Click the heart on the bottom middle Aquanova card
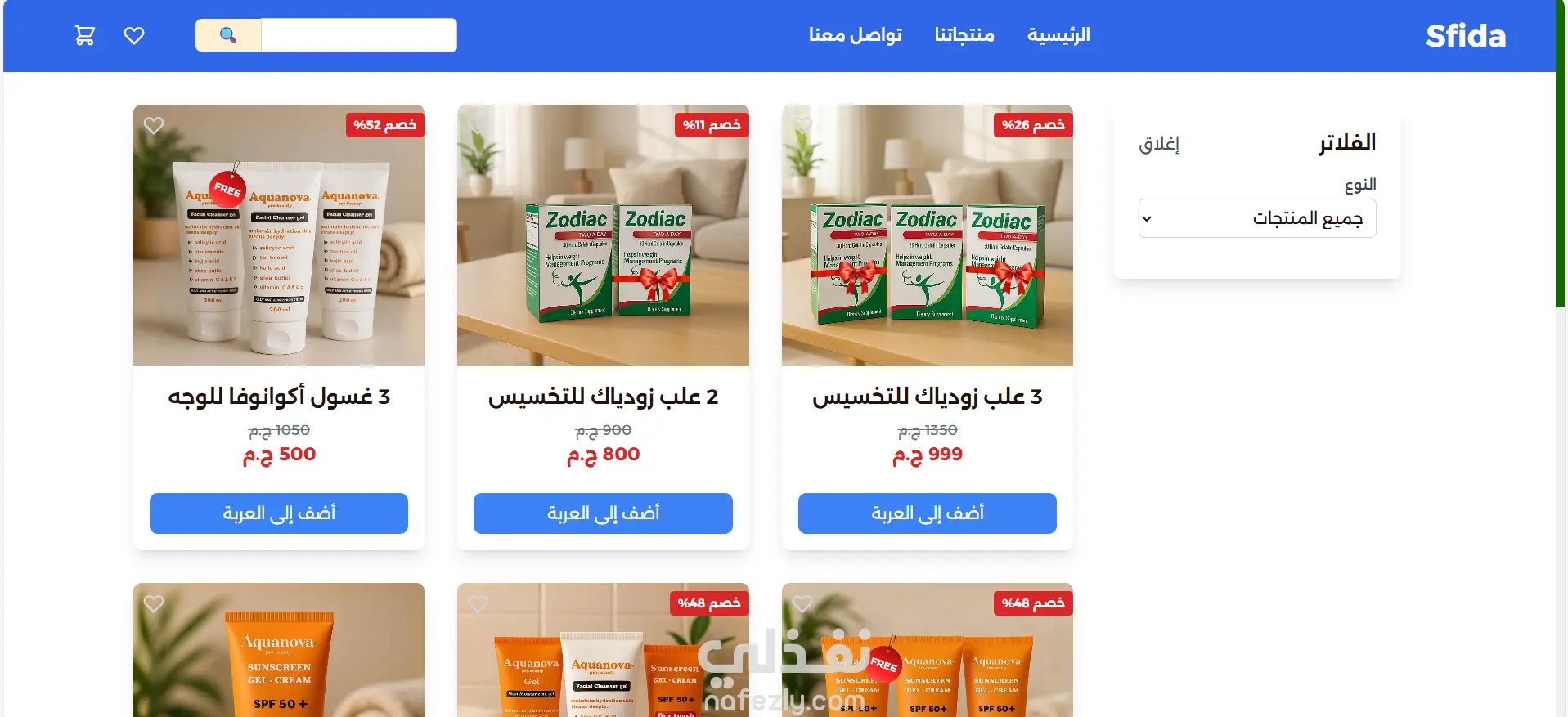The height and width of the screenshot is (717, 1568). pyautogui.click(x=478, y=603)
